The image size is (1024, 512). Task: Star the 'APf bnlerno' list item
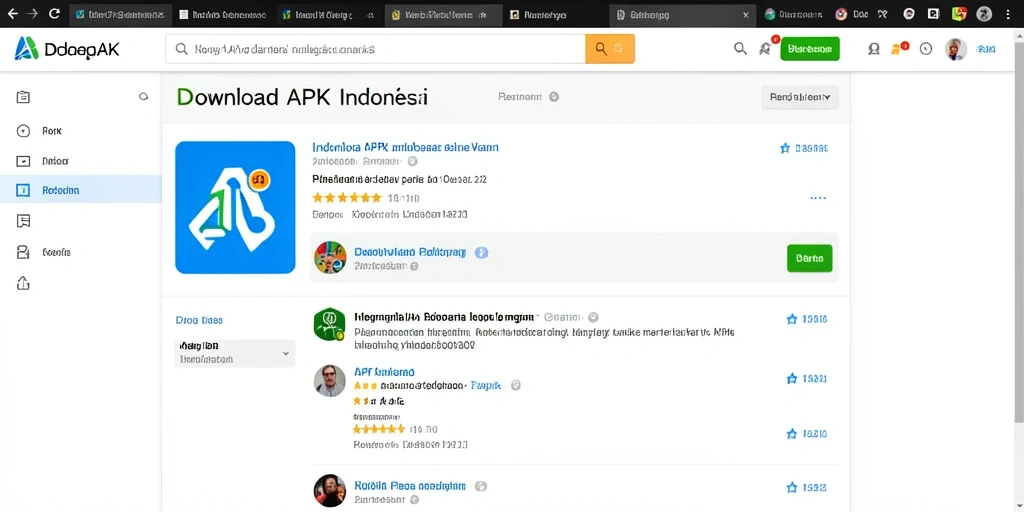pos(792,378)
